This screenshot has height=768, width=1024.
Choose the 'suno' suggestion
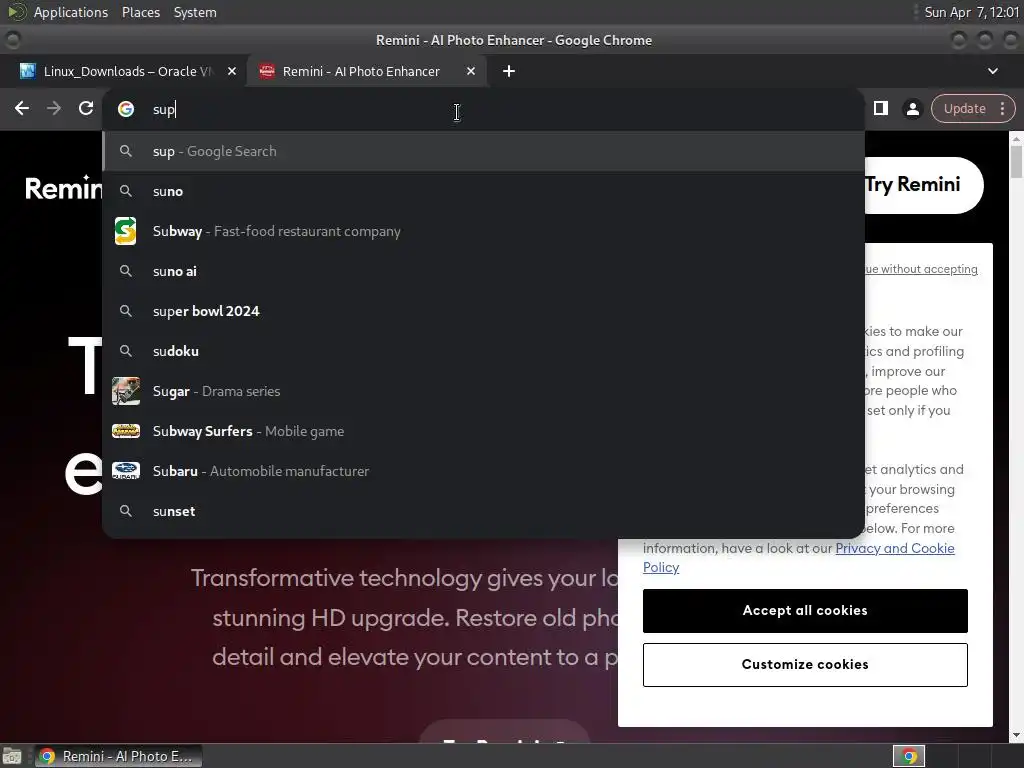click(483, 191)
